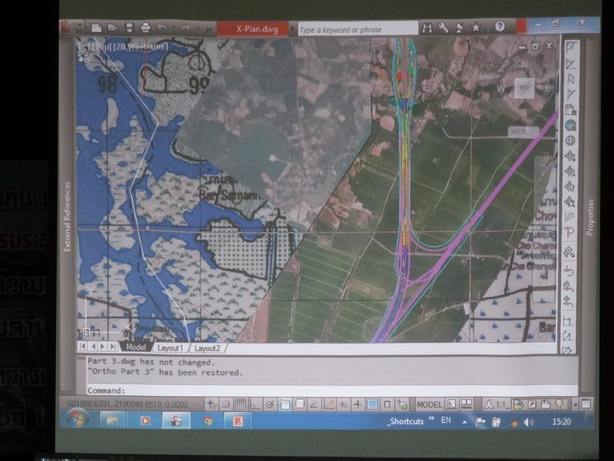Click the Windows Start button
The image size is (614, 461).
(78, 421)
